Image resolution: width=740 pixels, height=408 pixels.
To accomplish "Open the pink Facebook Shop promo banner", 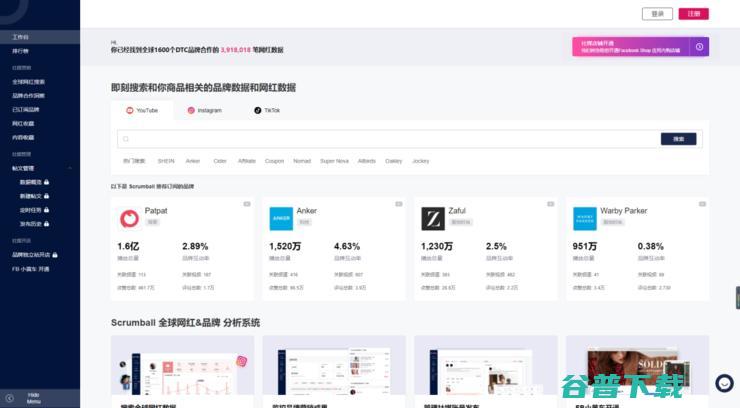I will click(640, 47).
